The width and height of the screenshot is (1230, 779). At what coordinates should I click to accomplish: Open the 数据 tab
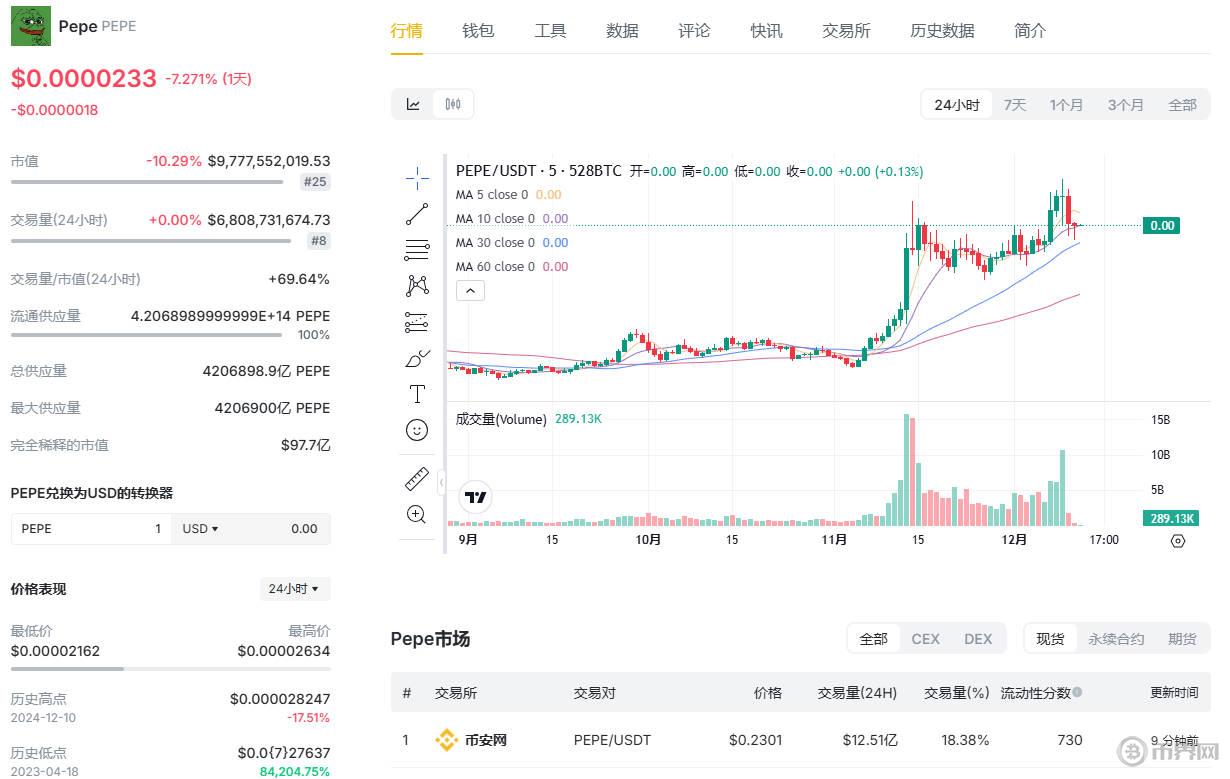[622, 31]
